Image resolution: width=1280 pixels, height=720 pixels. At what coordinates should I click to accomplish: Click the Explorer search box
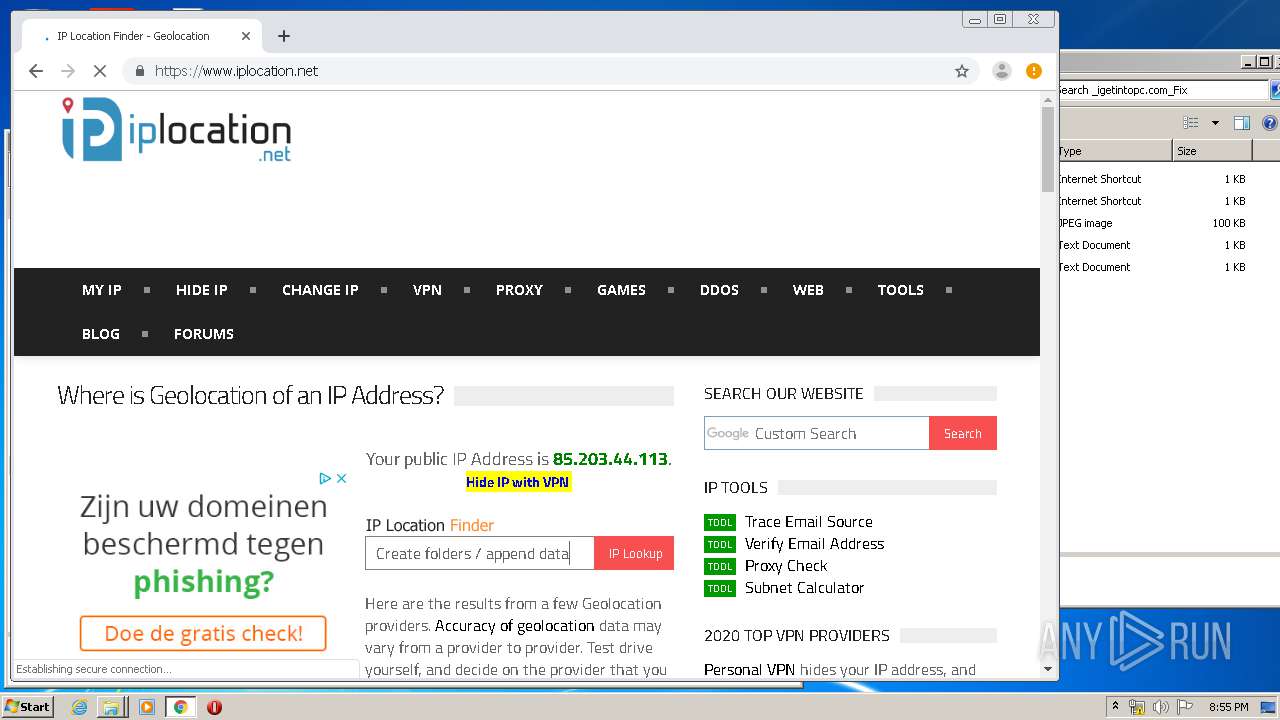1162,90
